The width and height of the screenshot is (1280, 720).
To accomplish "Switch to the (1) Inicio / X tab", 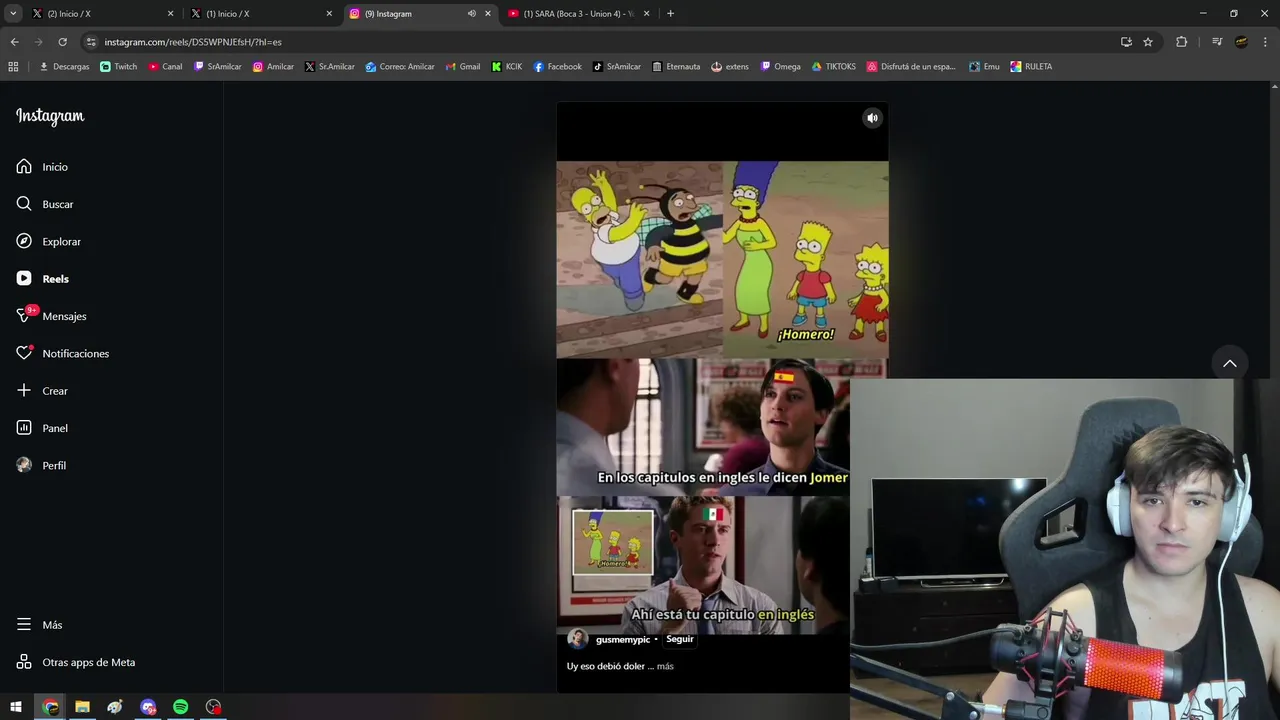I will point(260,14).
